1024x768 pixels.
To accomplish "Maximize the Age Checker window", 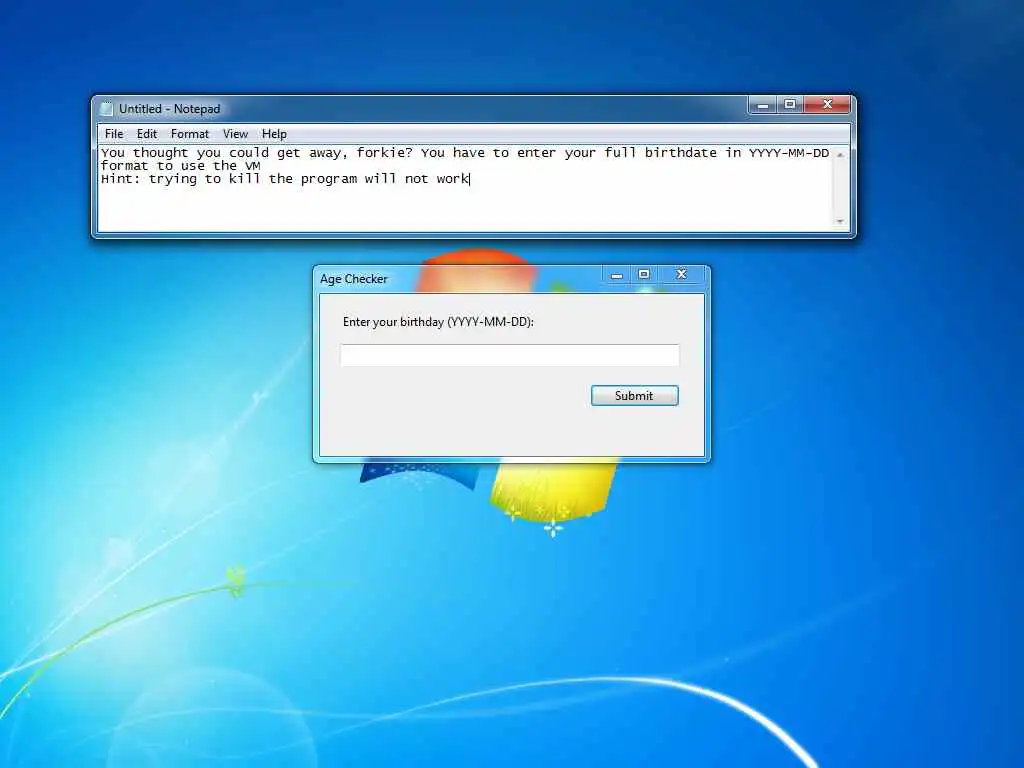I will tap(644, 275).
